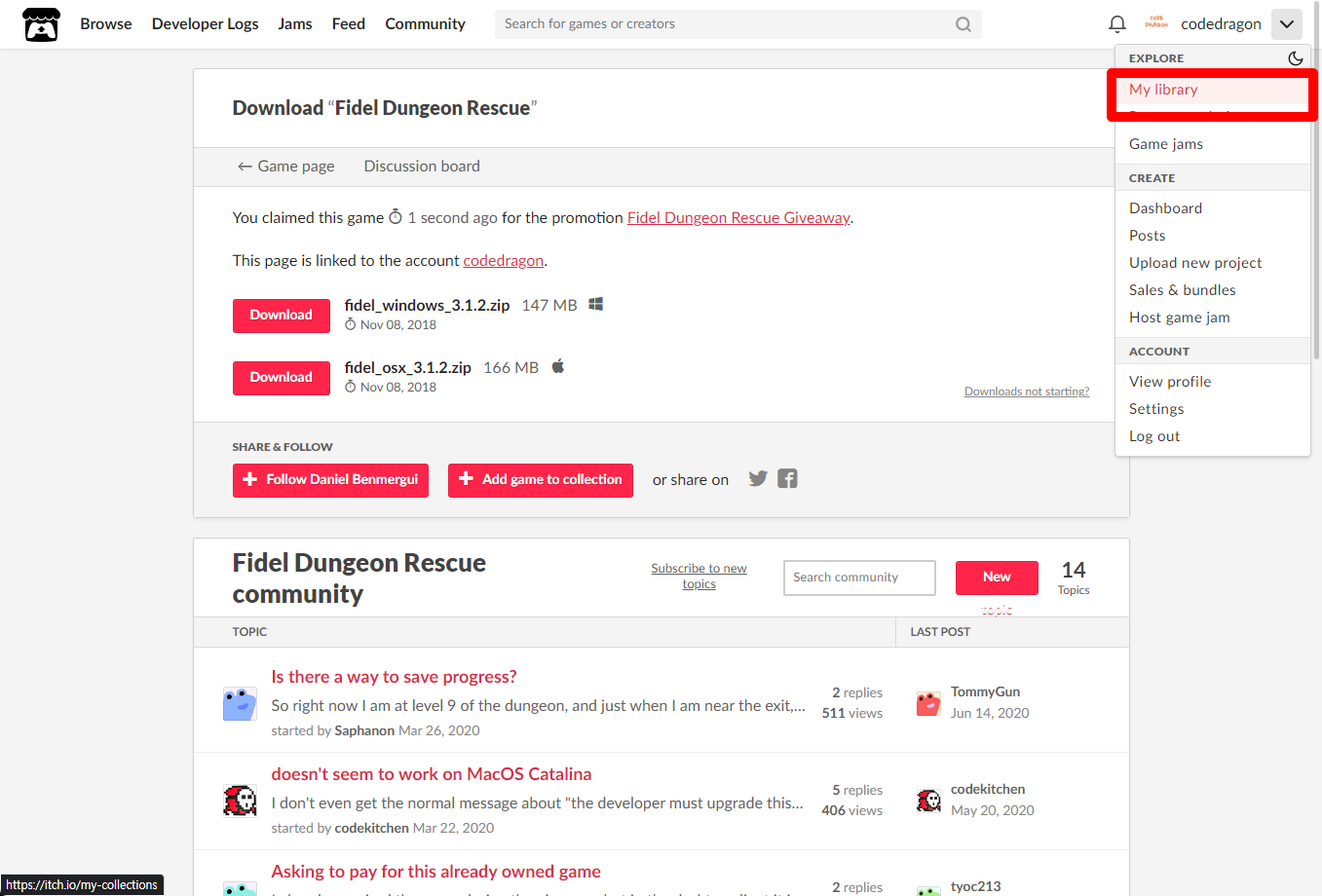Screen dimensions: 1322x896
Task: Click the search magnifier icon
Action: 963,24
